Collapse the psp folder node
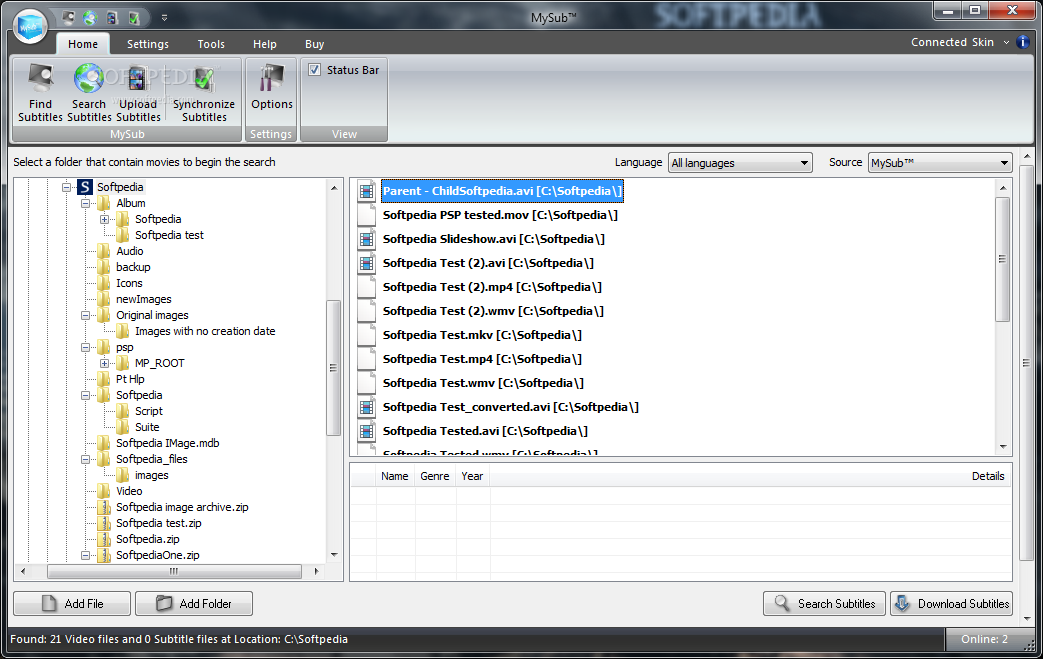Image resolution: width=1043 pixels, height=659 pixels. [85, 347]
